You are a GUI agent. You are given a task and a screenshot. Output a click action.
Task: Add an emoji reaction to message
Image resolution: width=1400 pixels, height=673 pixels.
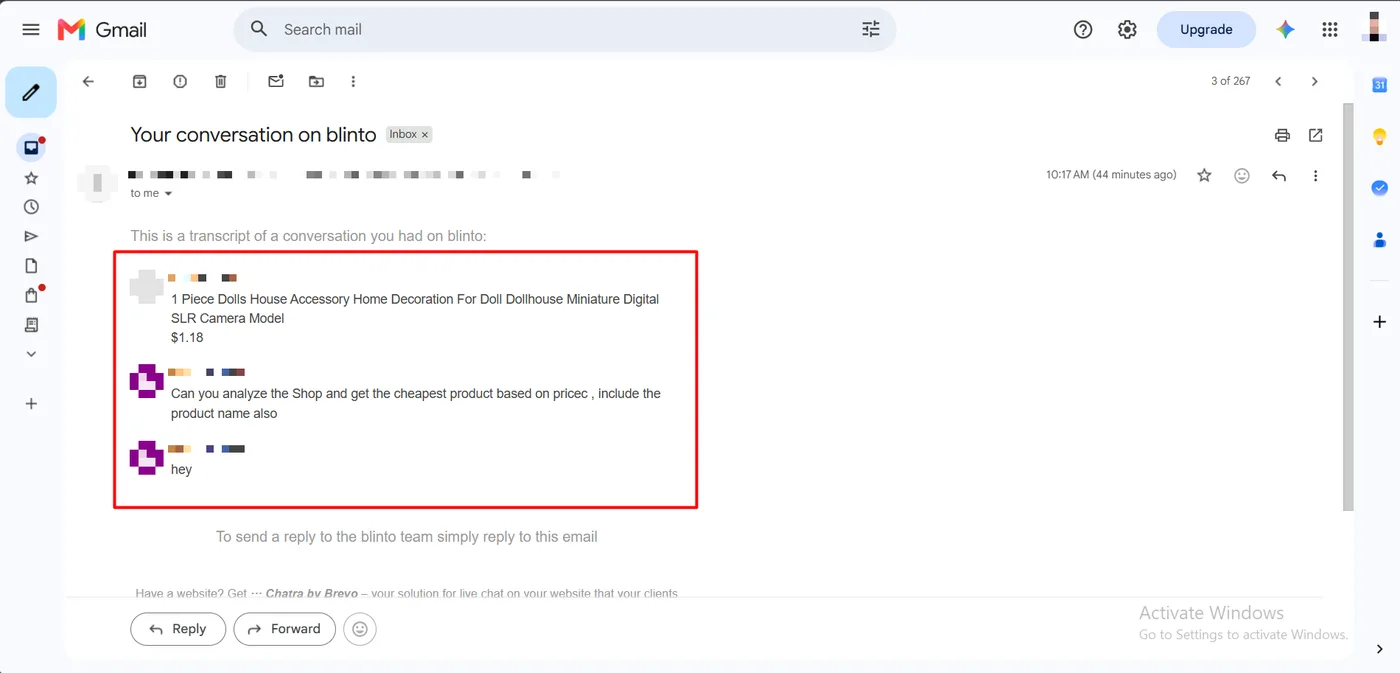[1242, 176]
